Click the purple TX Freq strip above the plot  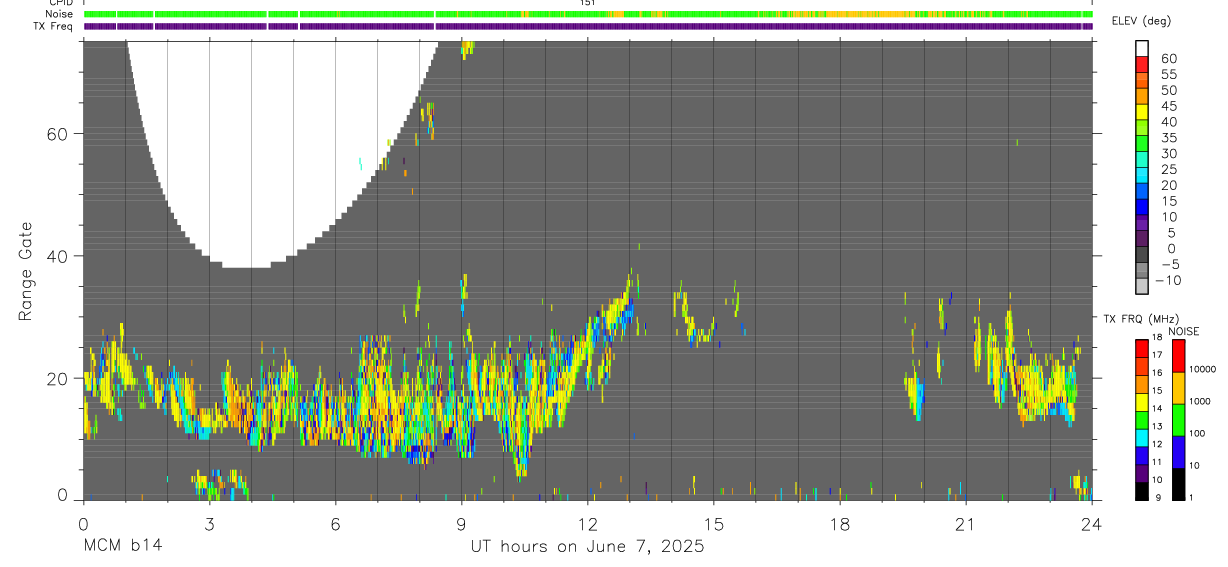(588, 26)
